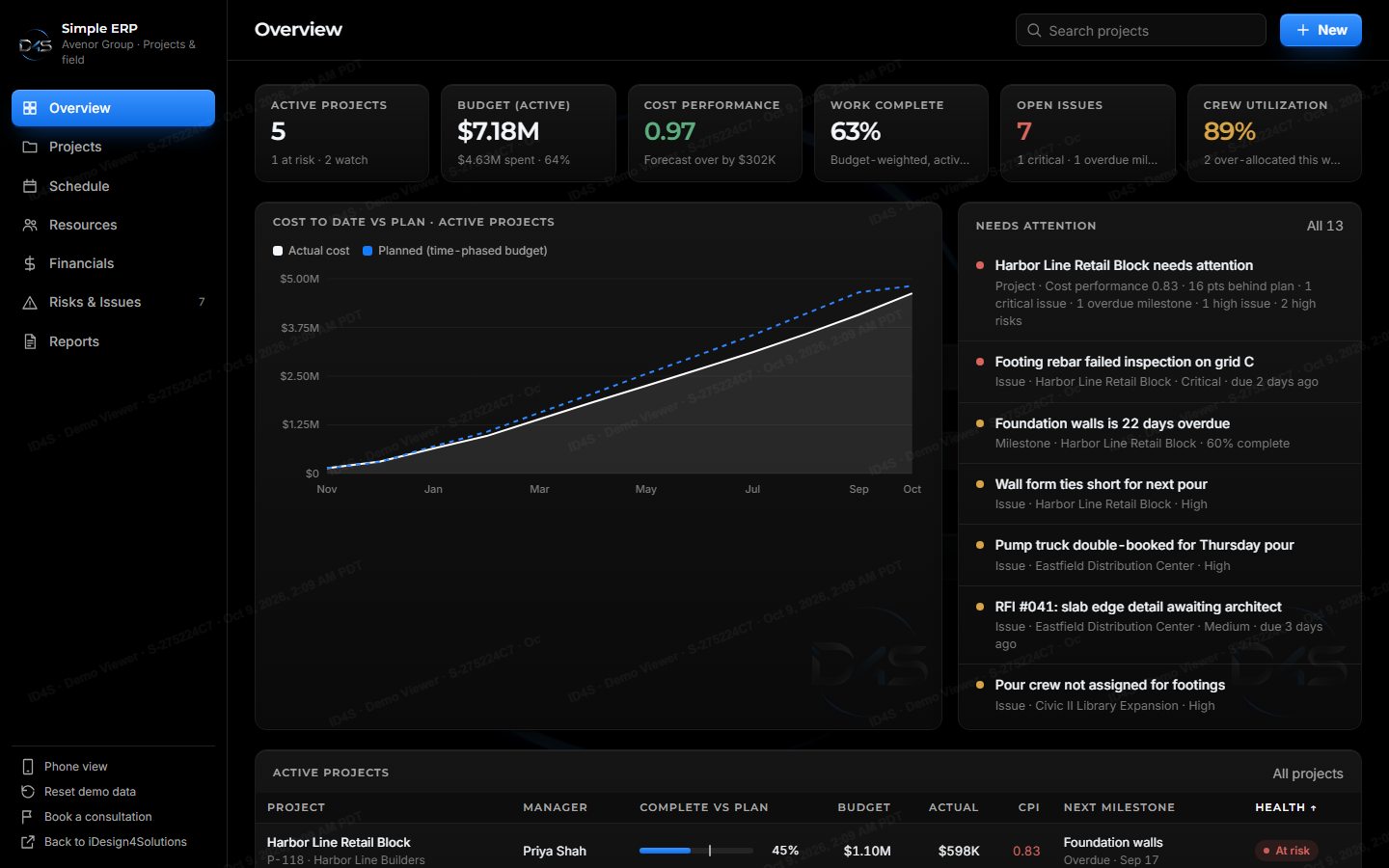Image resolution: width=1389 pixels, height=868 pixels.
Task: Open All 13 attention items
Action: pyautogui.click(x=1324, y=226)
